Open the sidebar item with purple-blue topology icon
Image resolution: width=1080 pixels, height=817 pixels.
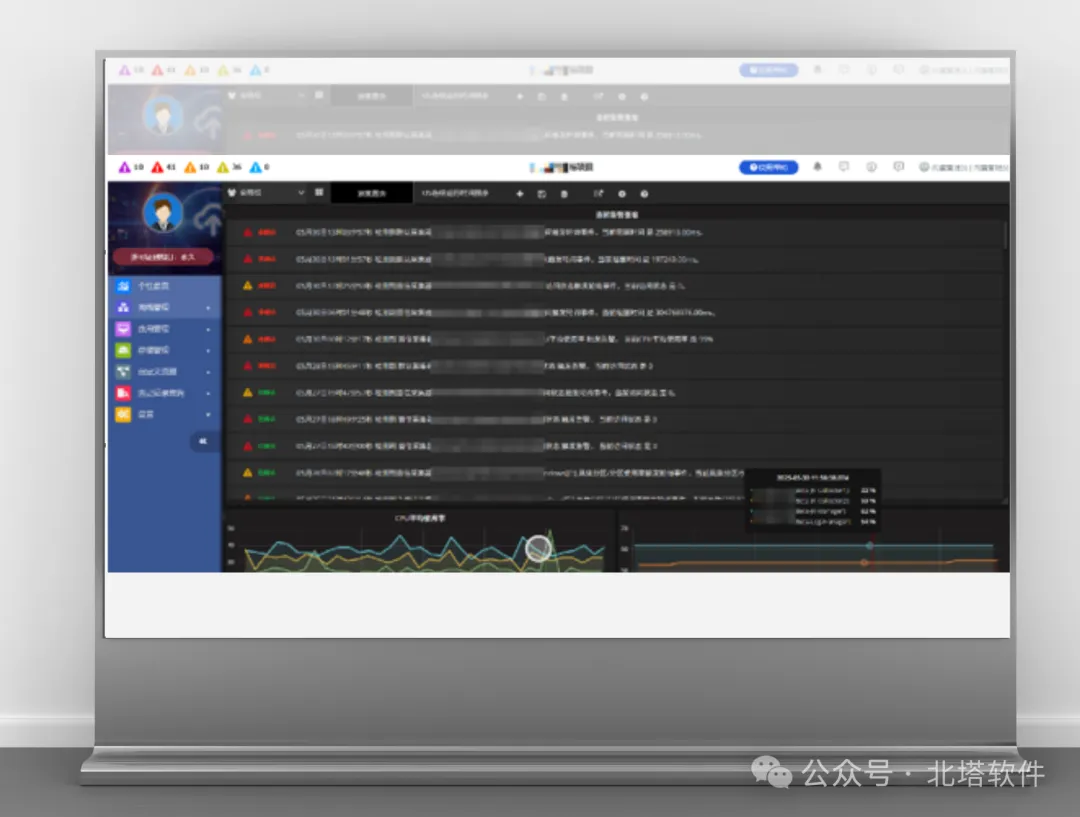click(165, 307)
